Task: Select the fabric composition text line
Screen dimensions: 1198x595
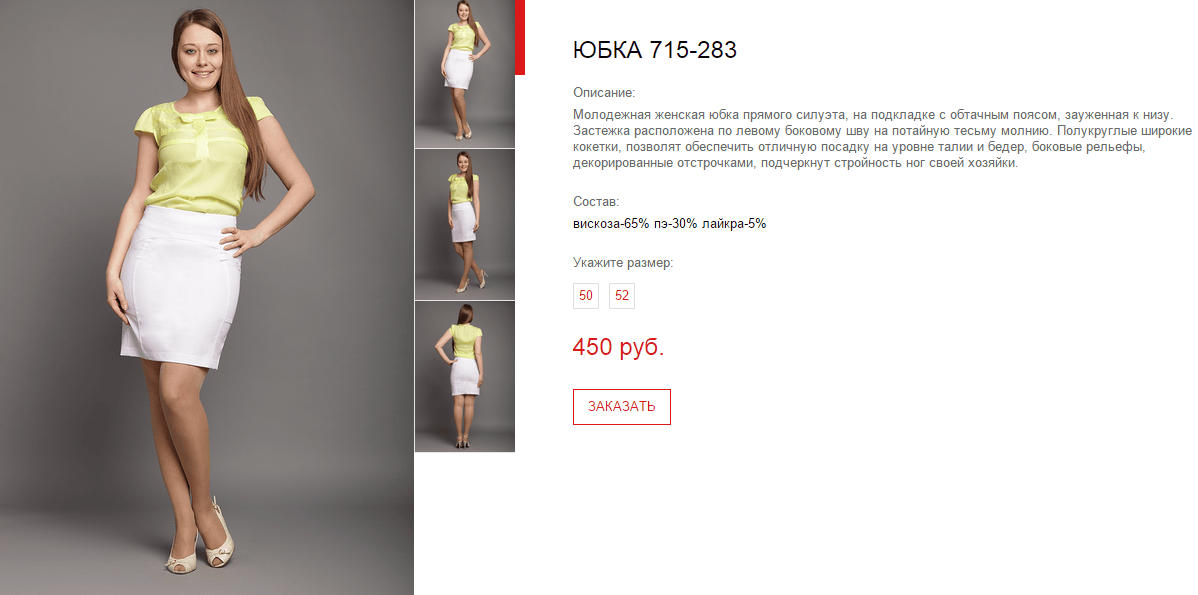Action: pyautogui.click(x=669, y=225)
